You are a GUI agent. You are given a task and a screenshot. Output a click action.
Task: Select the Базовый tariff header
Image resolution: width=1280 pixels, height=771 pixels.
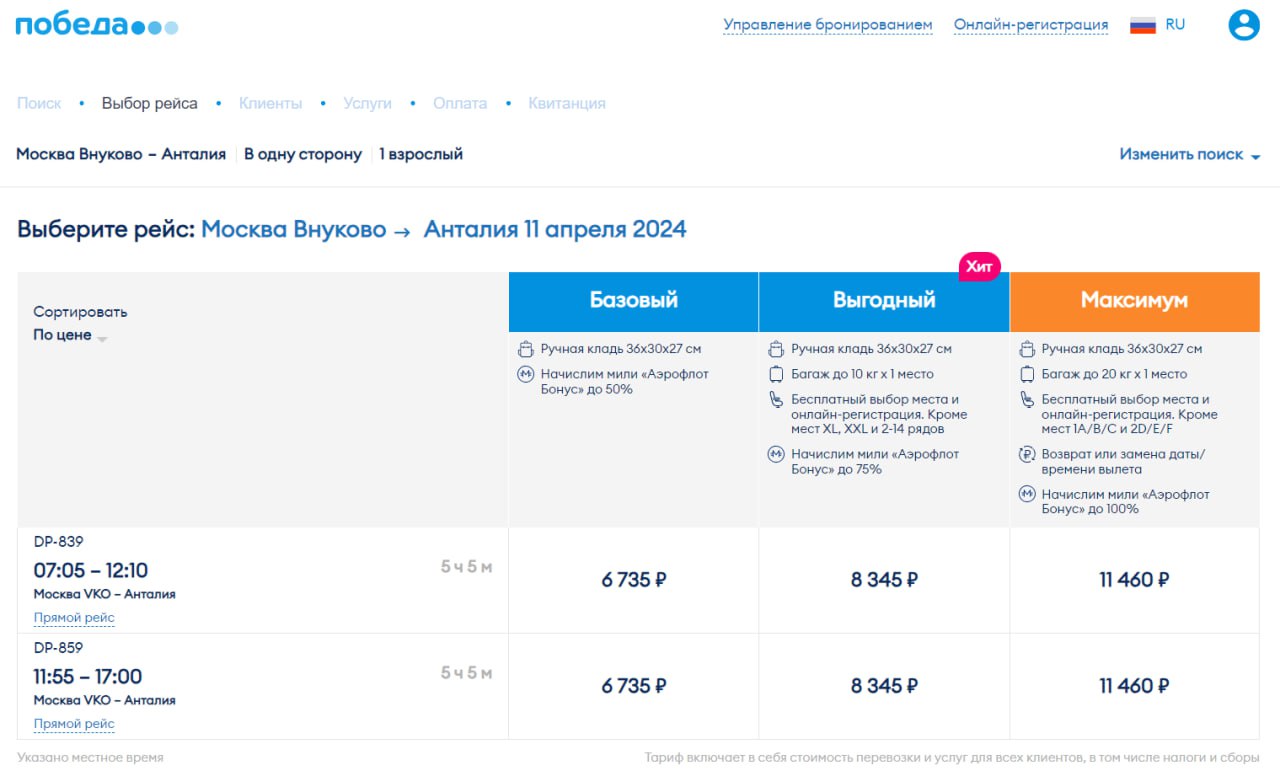pyautogui.click(x=633, y=300)
